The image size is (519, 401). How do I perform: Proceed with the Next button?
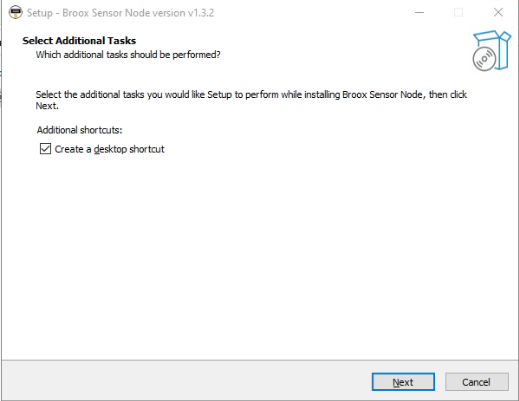(x=403, y=382)
